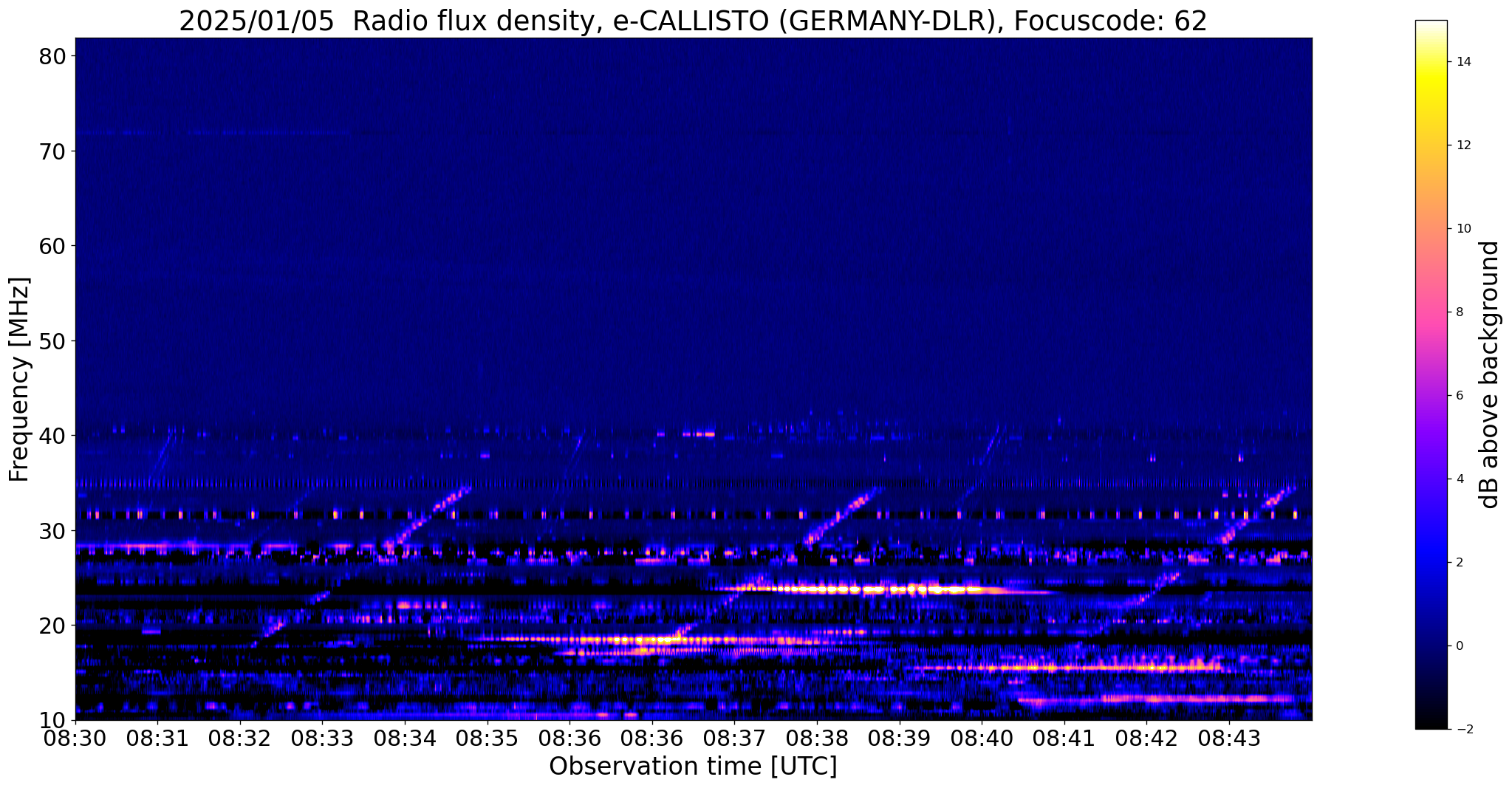The image size is (1512, 788).
Task: Click the 8 value on the colorbar
Action: click(1459, 312)
